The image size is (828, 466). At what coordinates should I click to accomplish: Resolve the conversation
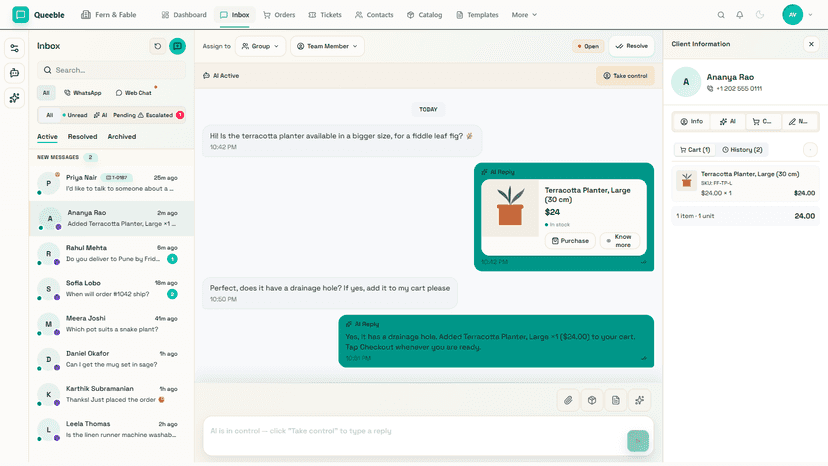pos(632,46)
